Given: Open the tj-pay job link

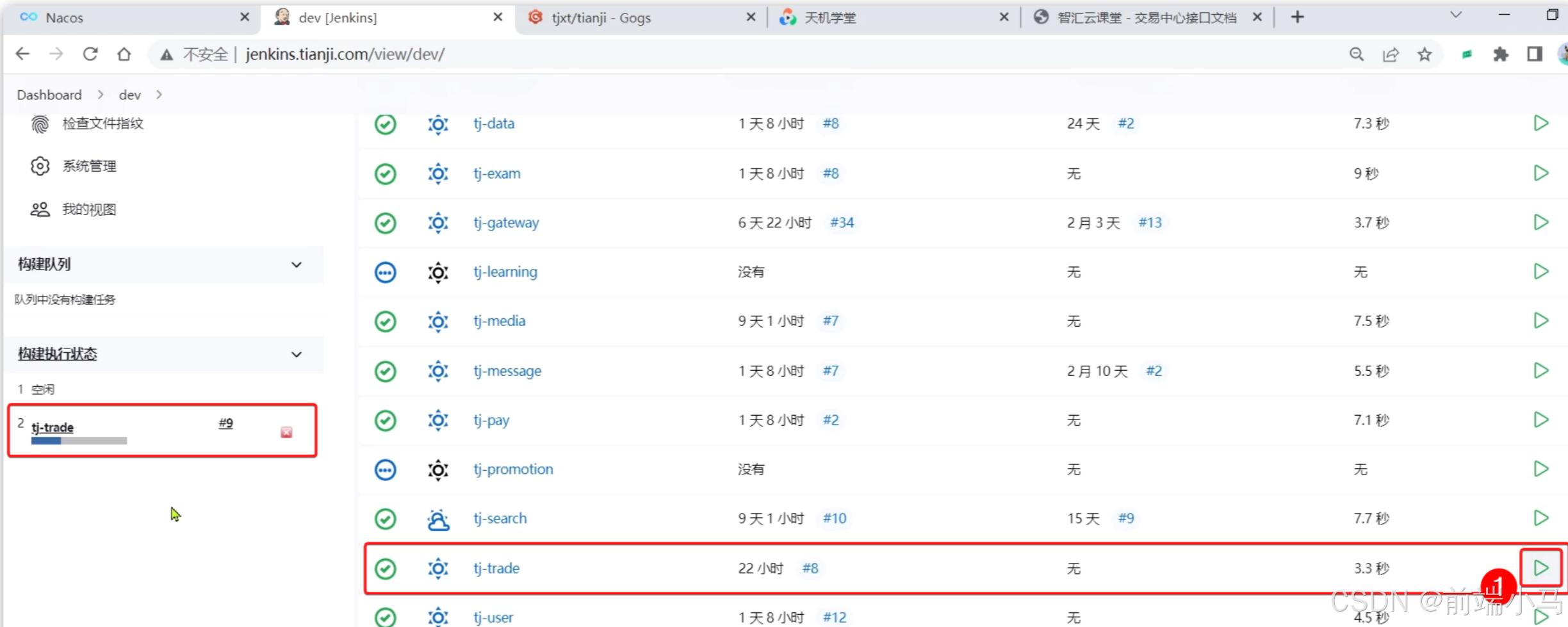Looking at the screenshot, I should coord(491,421).
